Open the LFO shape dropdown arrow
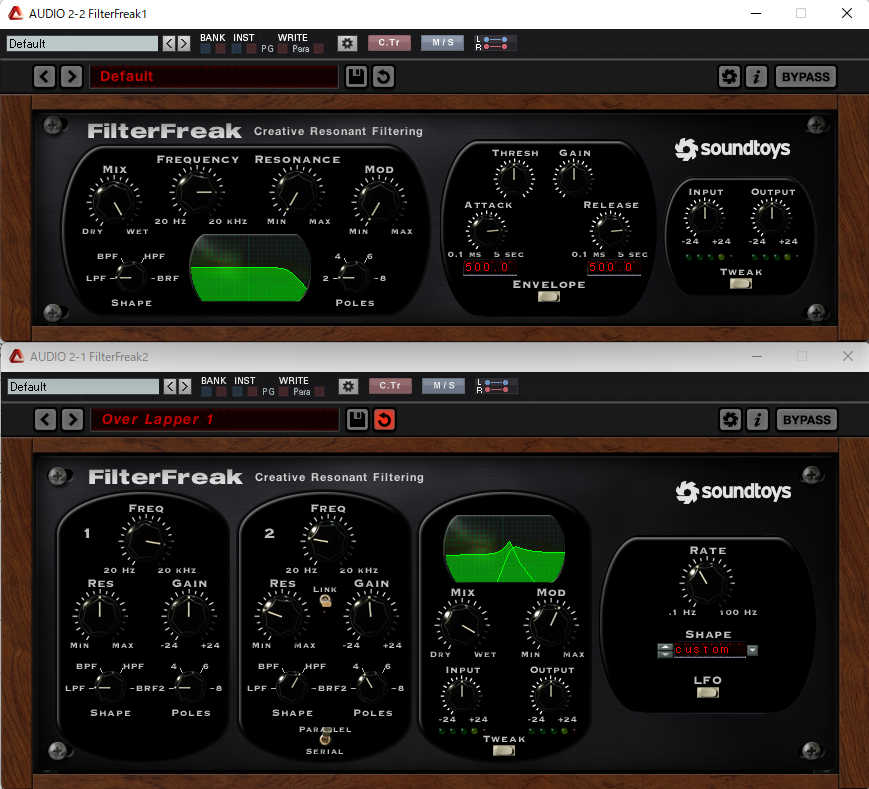869x789 pixels. [752, 650]
